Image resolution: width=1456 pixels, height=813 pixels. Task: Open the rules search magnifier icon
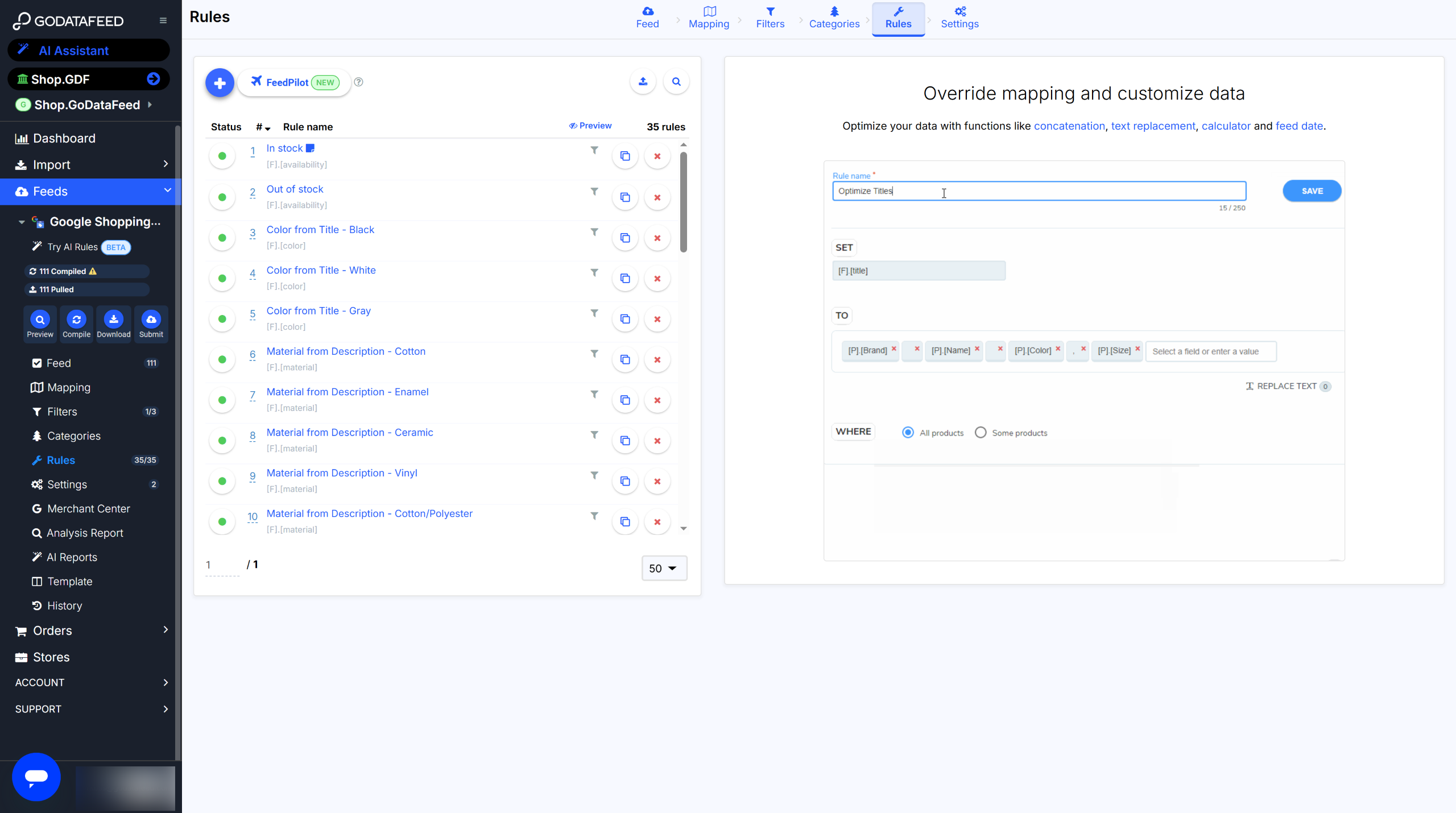(x=676, y=82)
